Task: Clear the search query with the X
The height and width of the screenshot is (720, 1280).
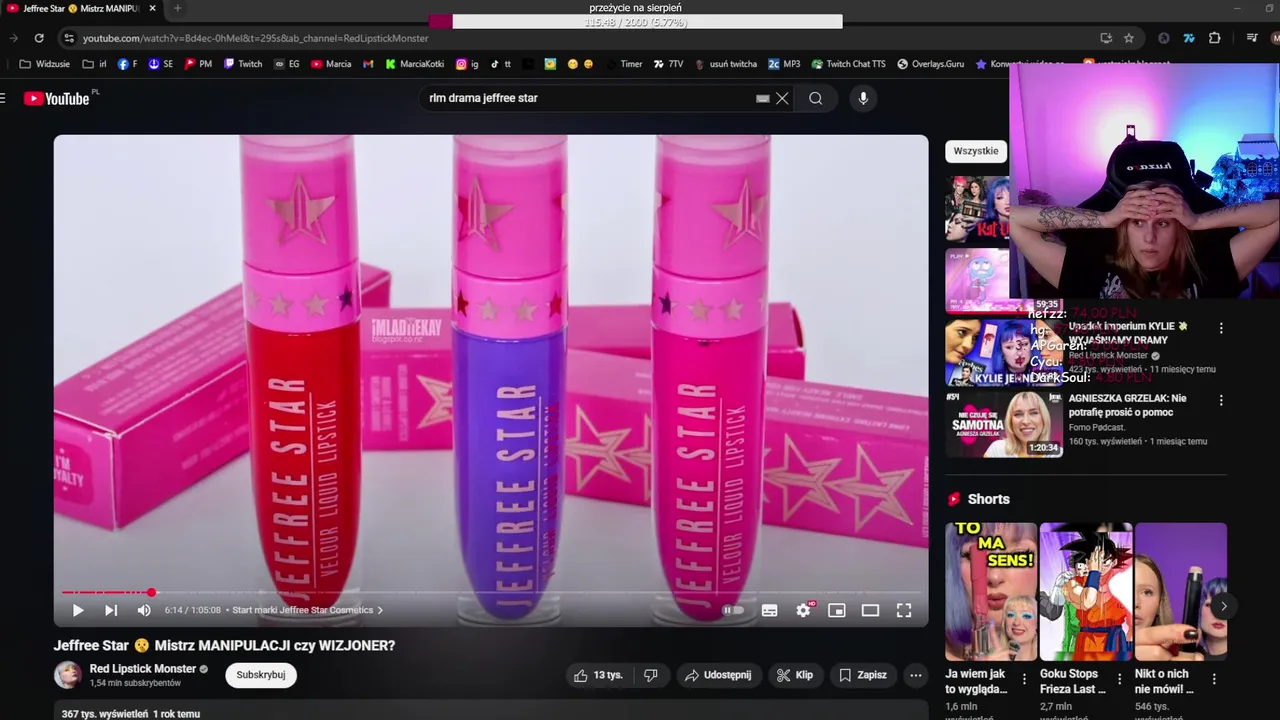Action: tap(782, 98)
